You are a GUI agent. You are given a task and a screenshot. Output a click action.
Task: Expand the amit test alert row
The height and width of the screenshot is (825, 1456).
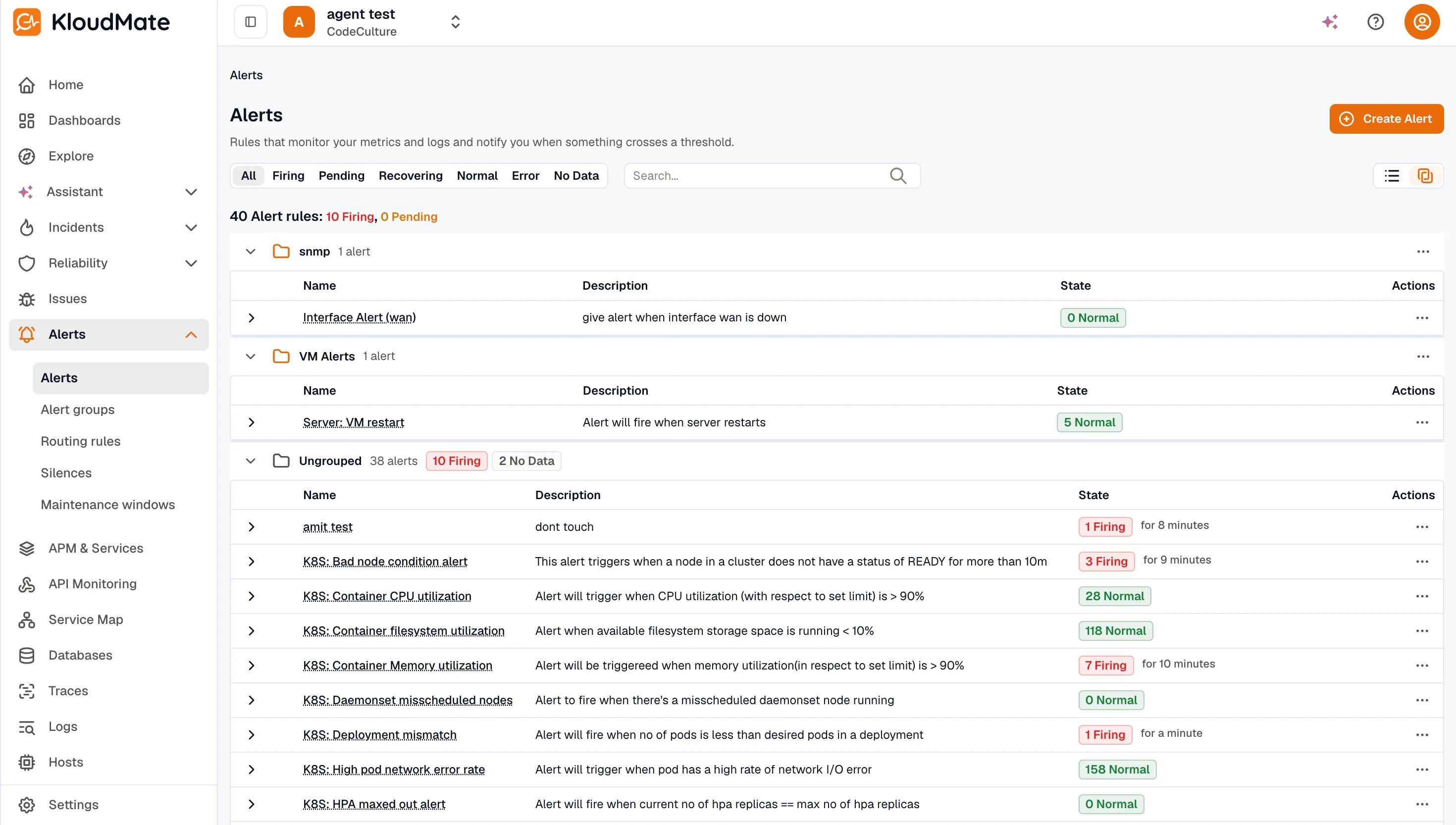pos(251,527)
